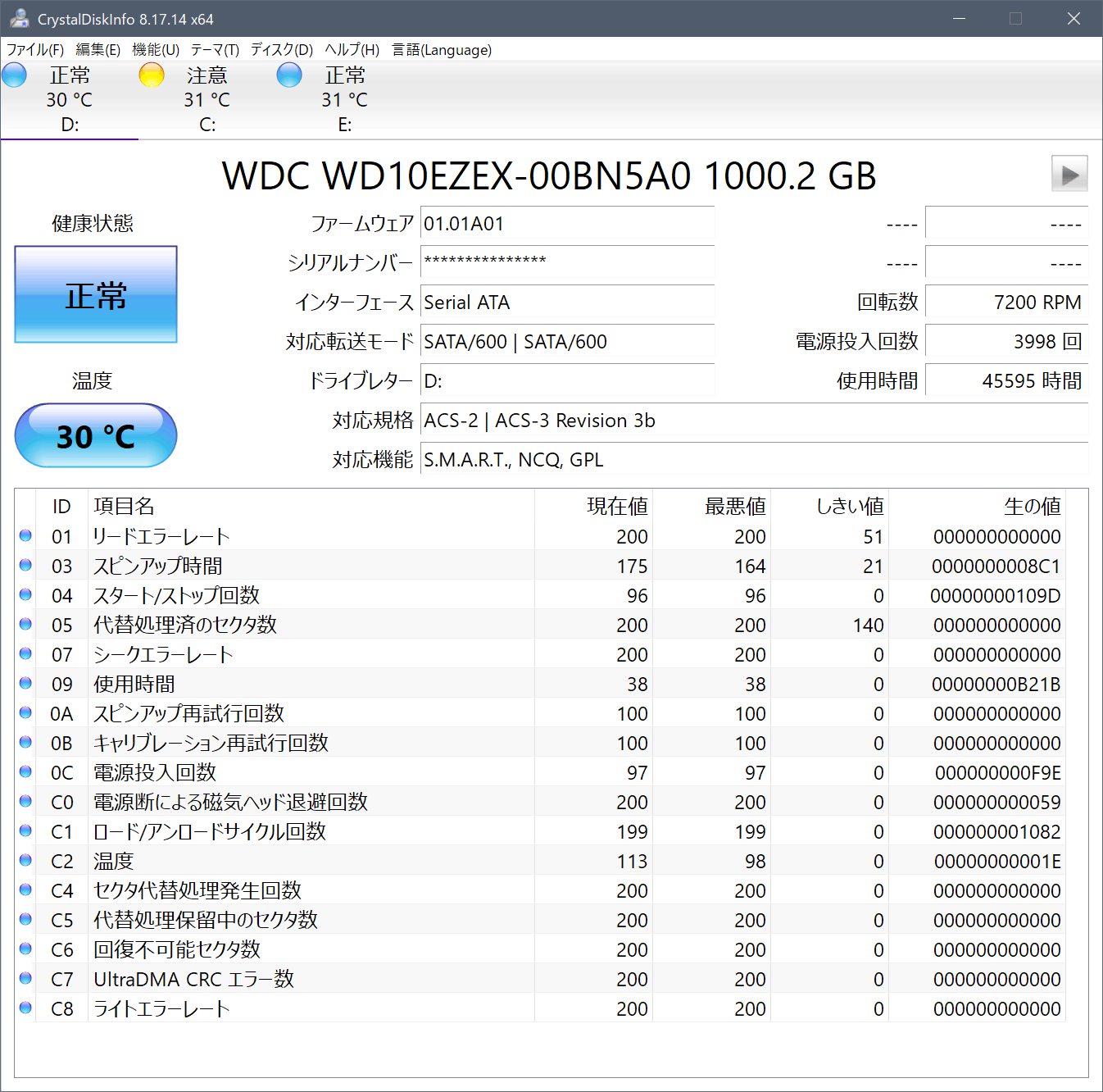Viewport: 1103px width, 1092px height.
Task: Click the masked serial number field
Action: click(567, 262)
